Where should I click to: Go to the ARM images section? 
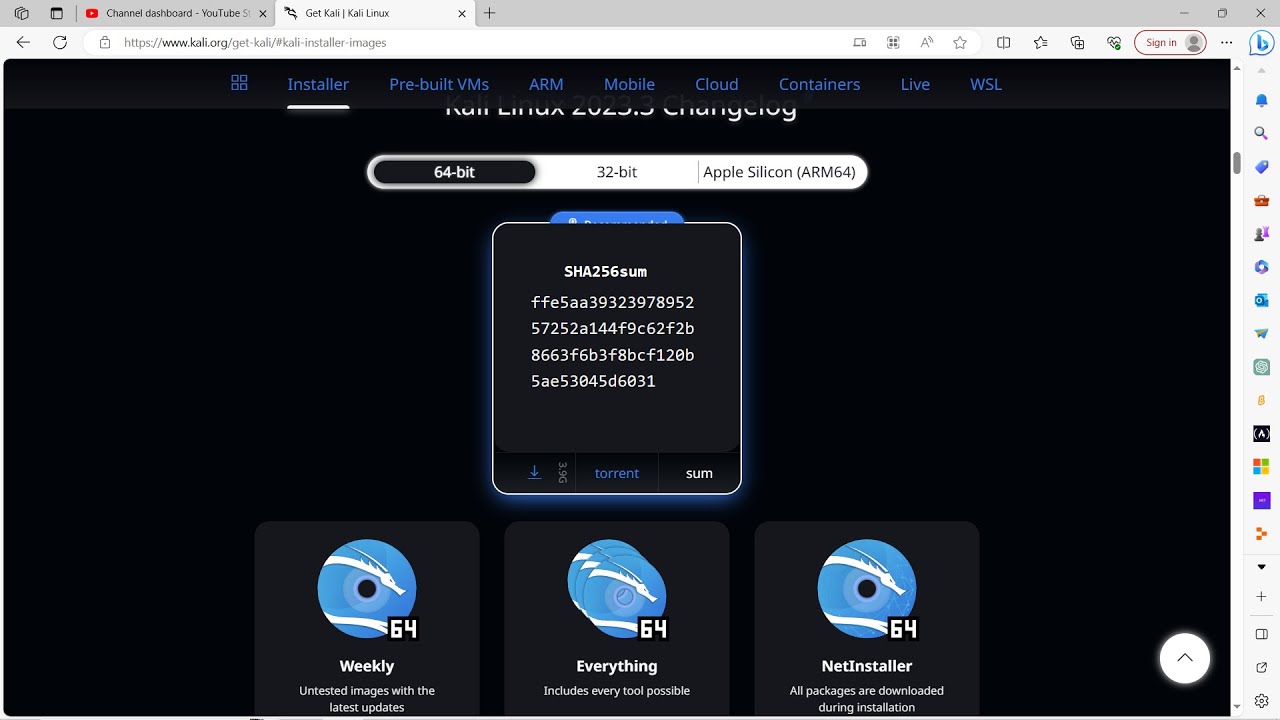546,84
